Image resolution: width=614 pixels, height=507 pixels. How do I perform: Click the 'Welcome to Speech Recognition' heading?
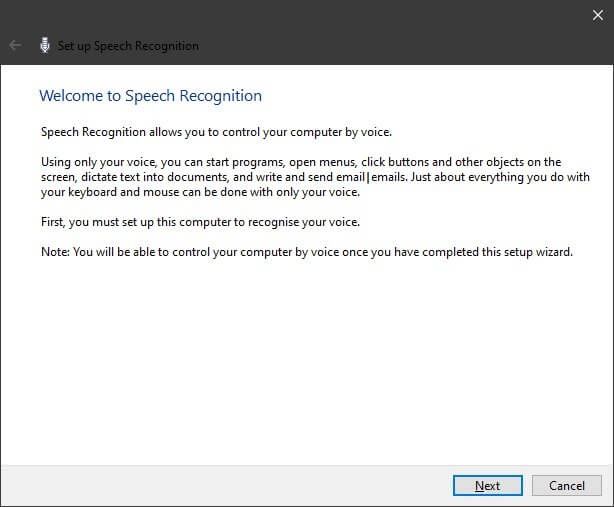150,96
